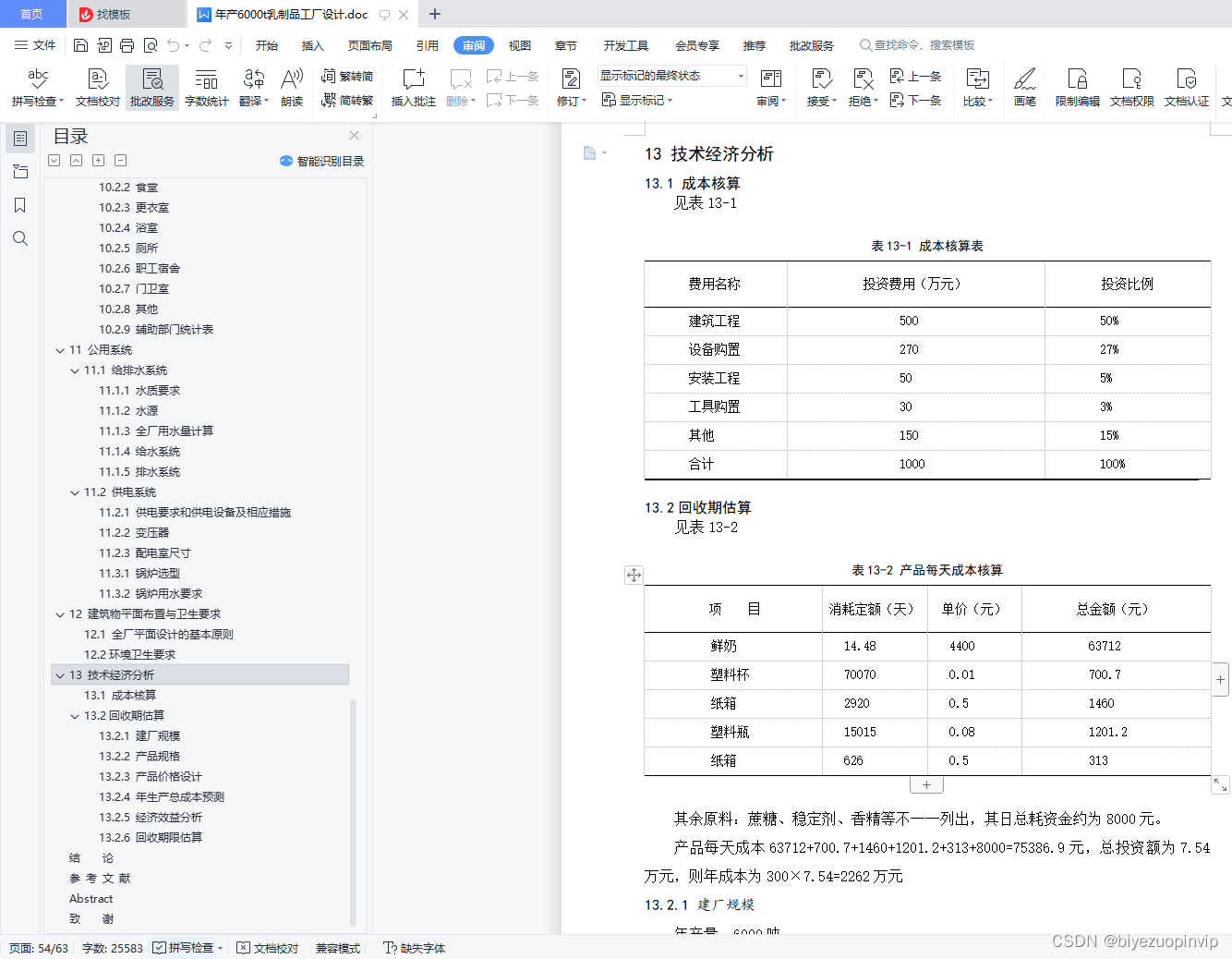Click 智能识别目录 link in outline panel
Image resolution: width=1232 pixels, height=959 pixels.
321,161
